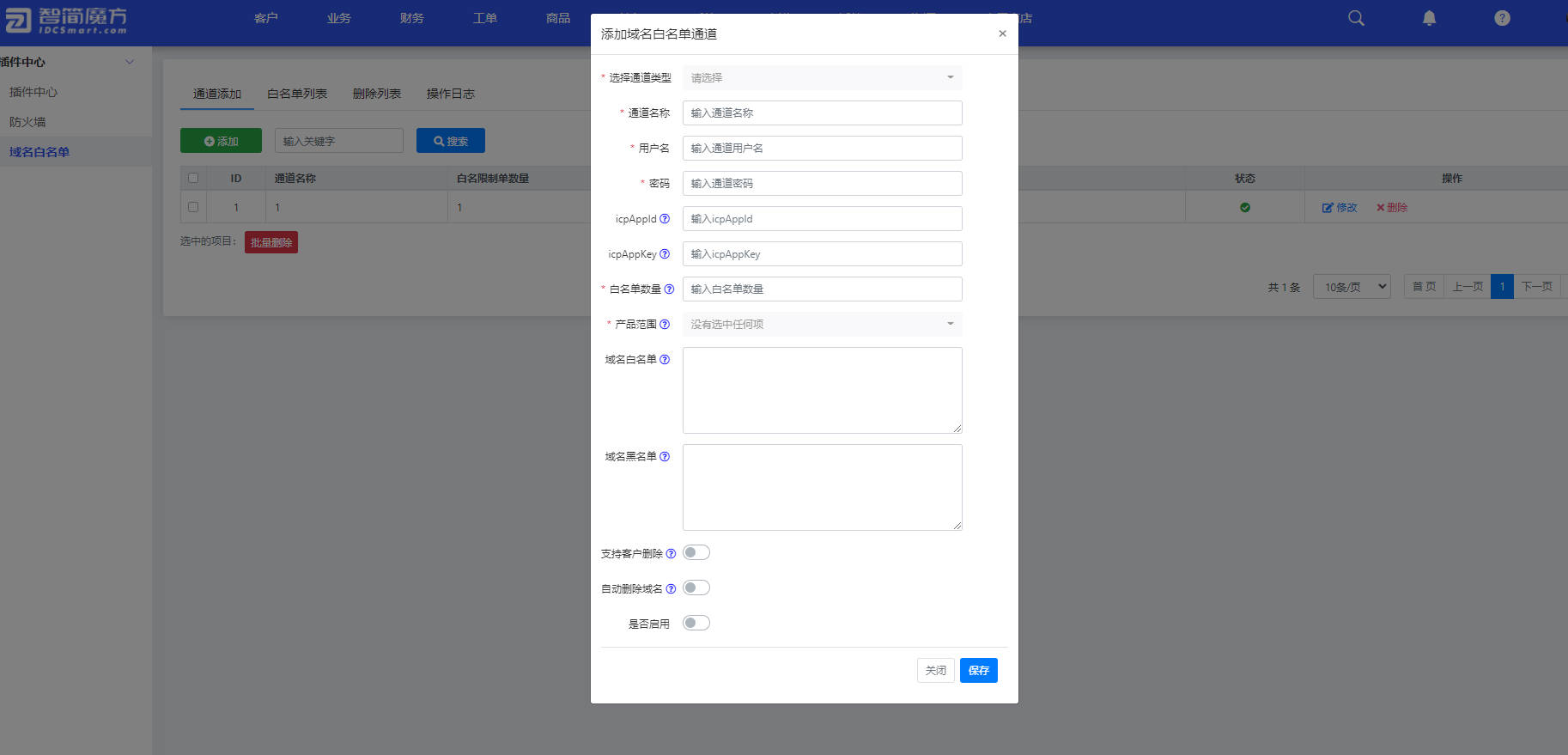Click the 状态 column header
Image resolution: width=1568 pixels, height=755 pixels.
(x=1245, y=178)
